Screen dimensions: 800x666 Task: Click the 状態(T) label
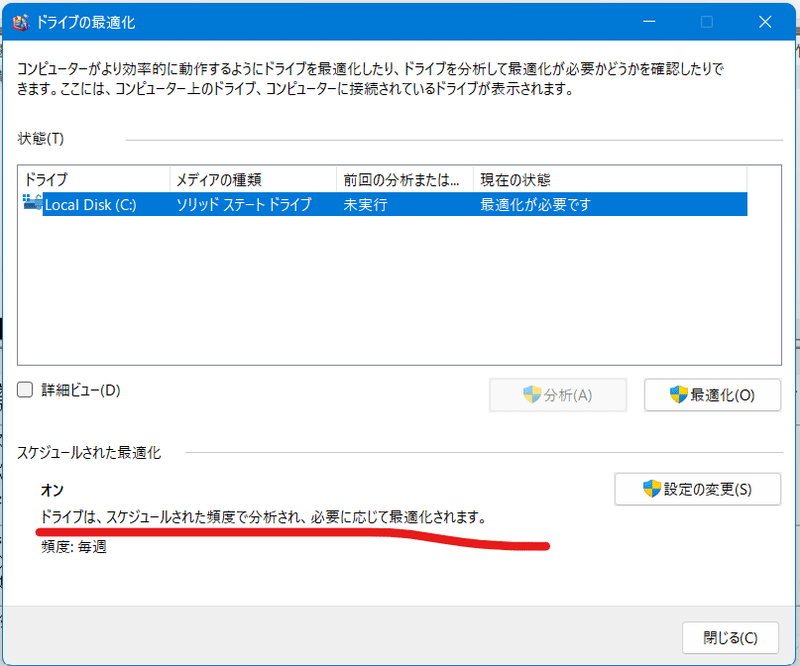point(41,138)
